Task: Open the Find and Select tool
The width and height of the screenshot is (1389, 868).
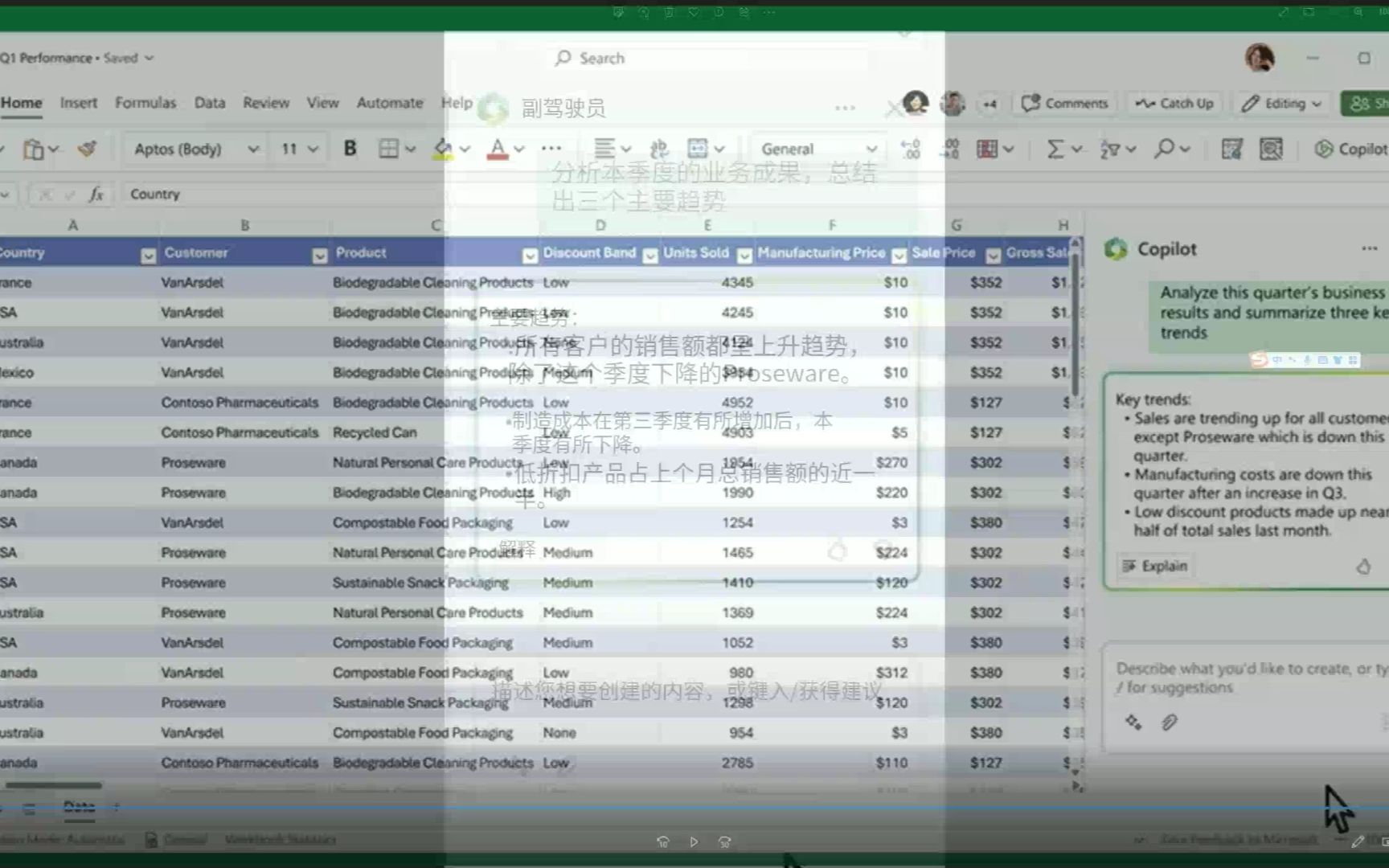Action: 1164,149
